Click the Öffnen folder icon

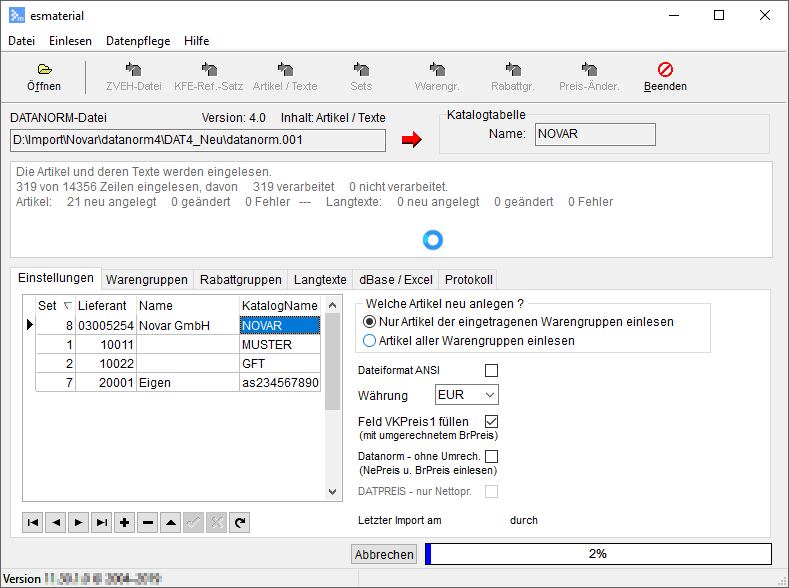click(x=44, y=69)
